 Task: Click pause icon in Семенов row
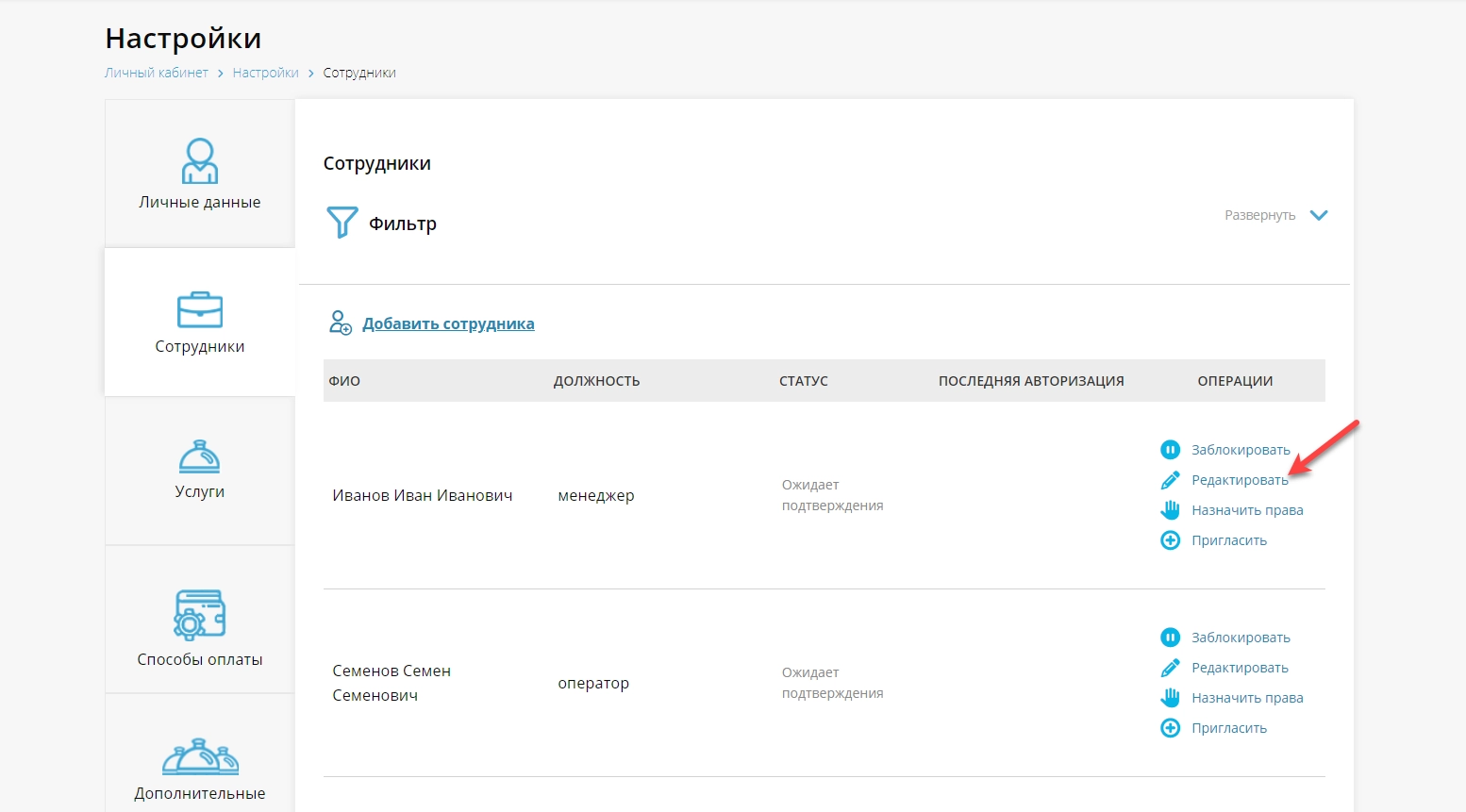point(1170,638)
